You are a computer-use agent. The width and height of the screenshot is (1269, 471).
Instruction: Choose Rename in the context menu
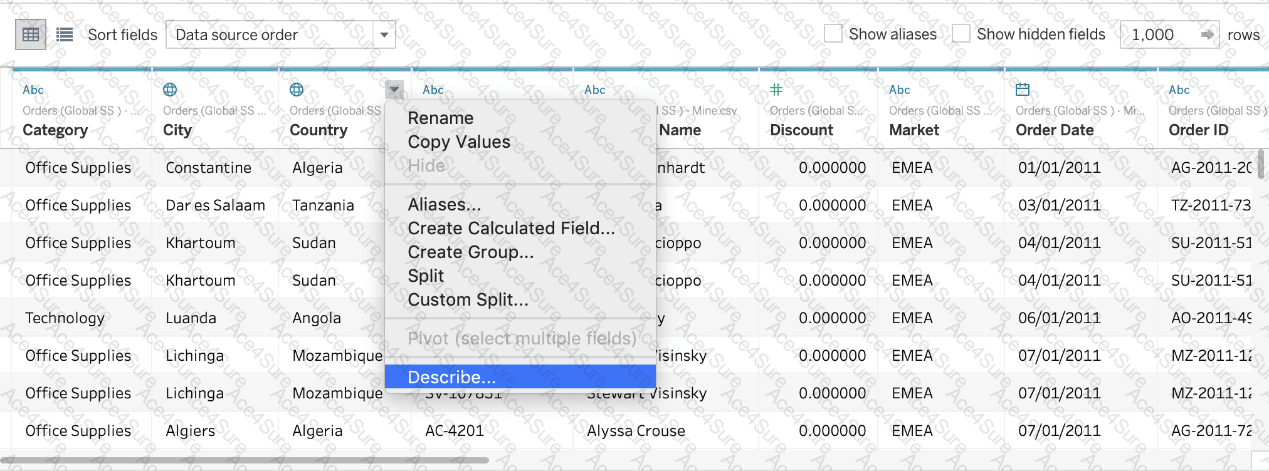click(440, 118)
